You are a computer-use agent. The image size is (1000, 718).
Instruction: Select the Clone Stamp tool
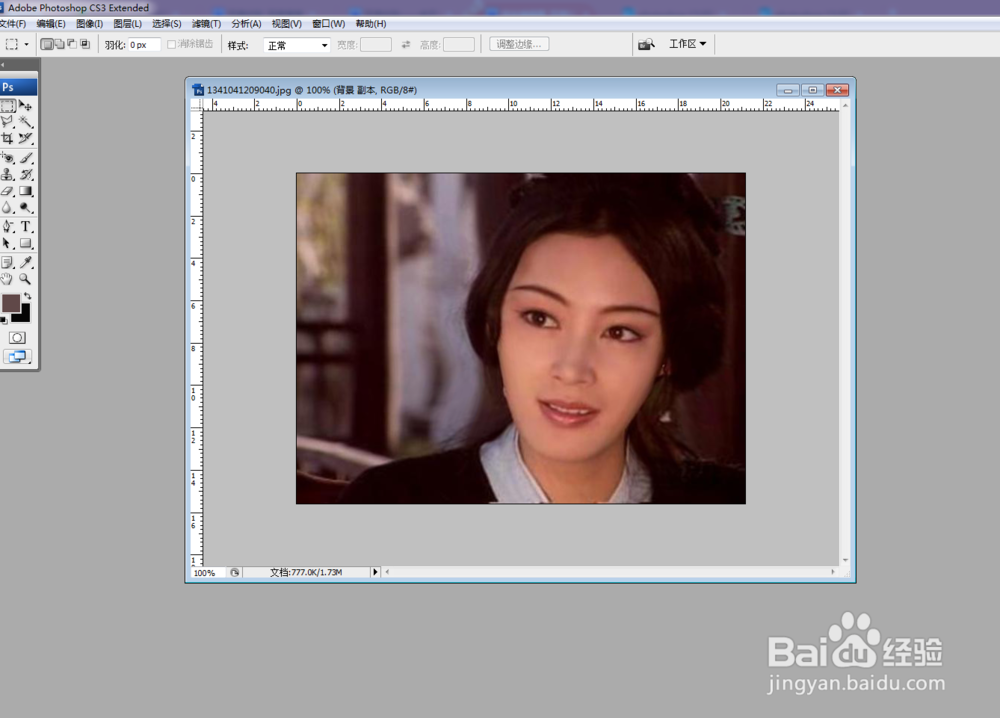tap(8, 175)
